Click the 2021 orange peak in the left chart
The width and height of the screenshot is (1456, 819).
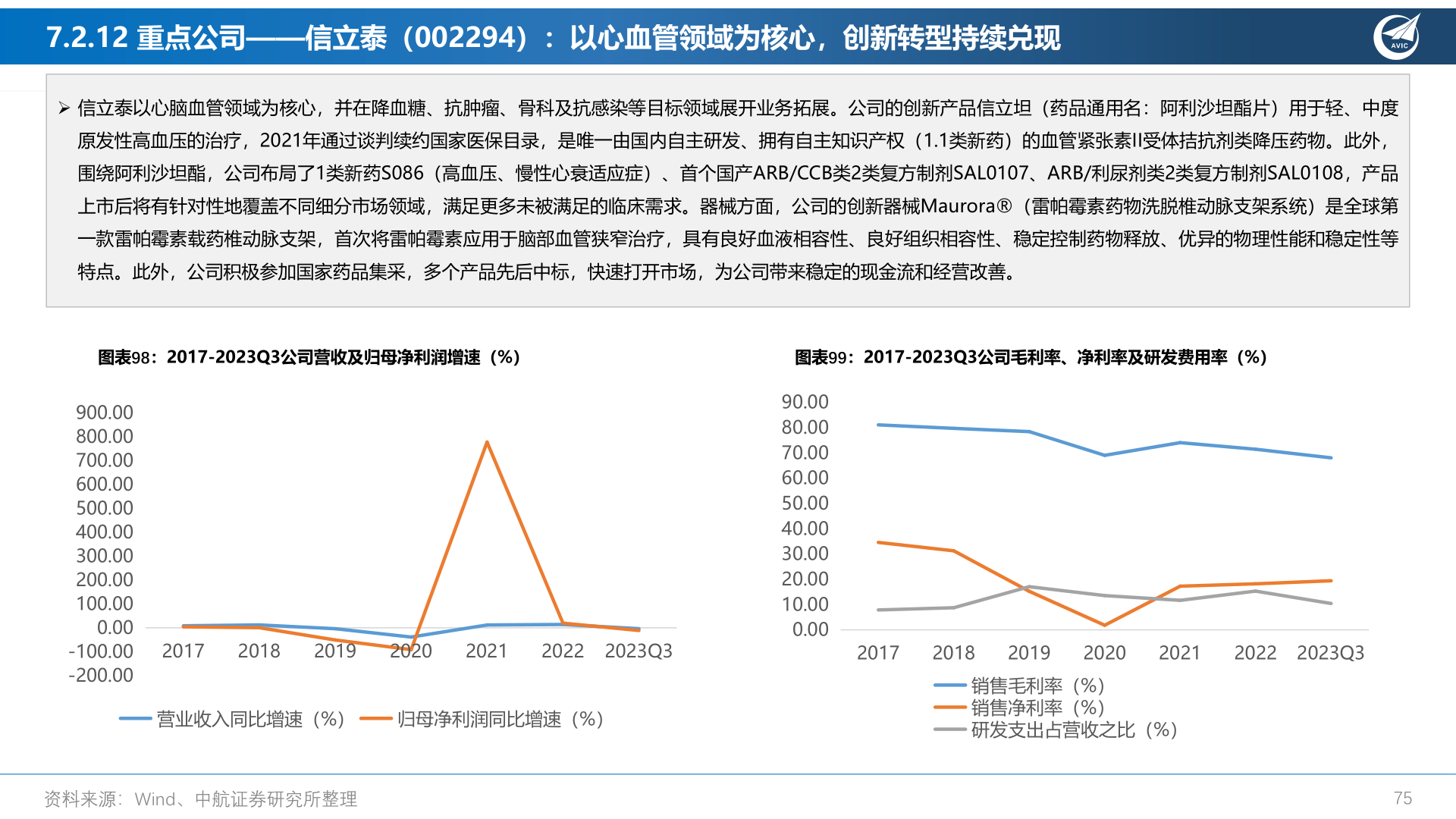487,442
